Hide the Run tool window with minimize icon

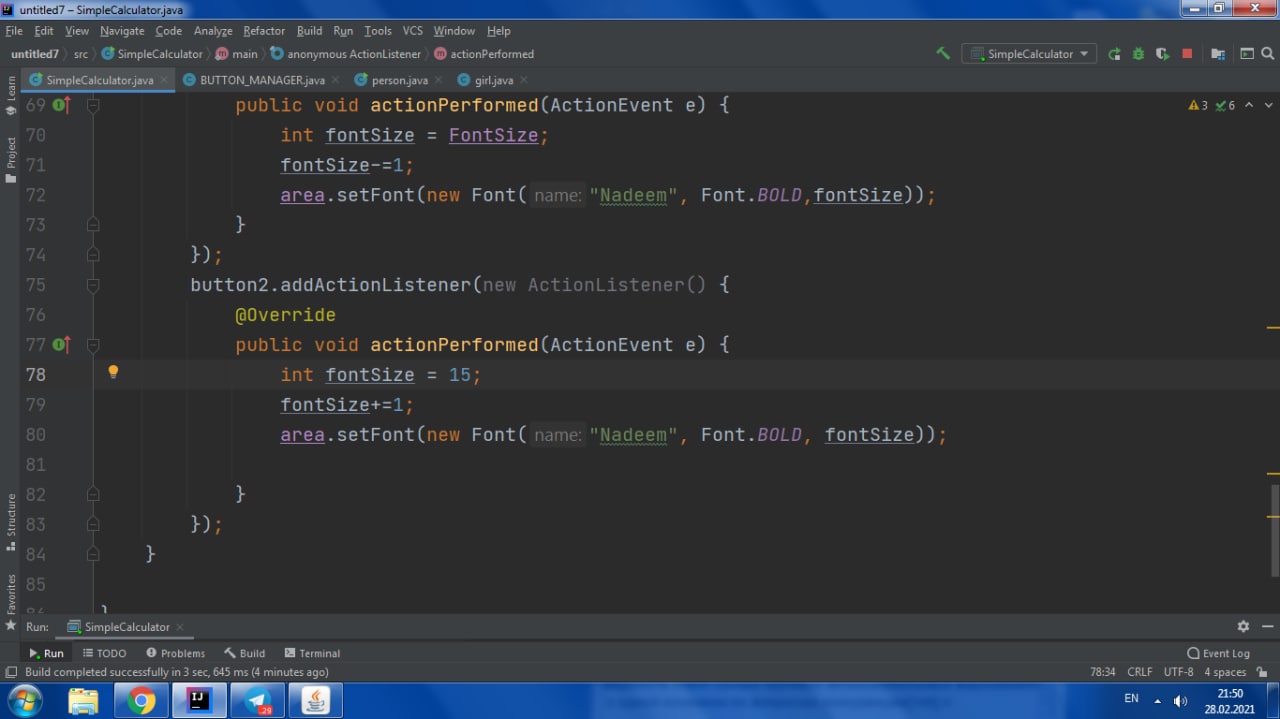pyautogui.click(x=1267, y=626)
